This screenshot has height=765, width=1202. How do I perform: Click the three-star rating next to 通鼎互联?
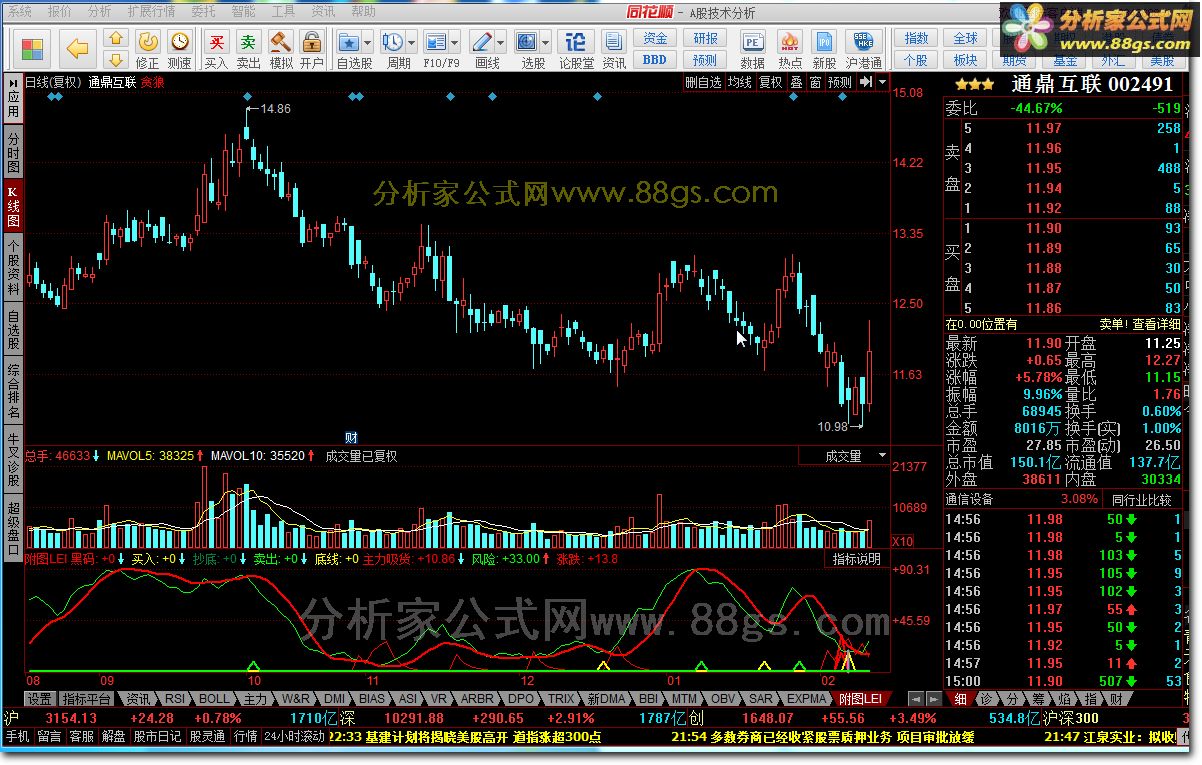pyautogui.click(x=975, y=85)
